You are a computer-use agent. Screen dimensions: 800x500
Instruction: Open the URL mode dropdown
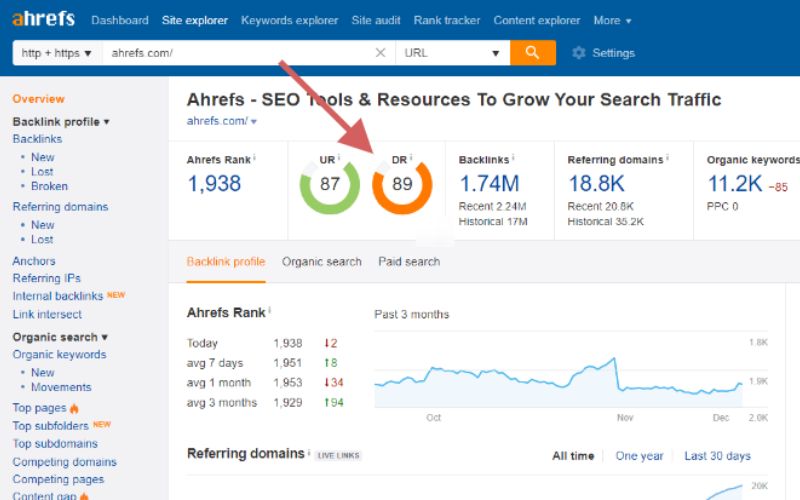coord(452,53)
